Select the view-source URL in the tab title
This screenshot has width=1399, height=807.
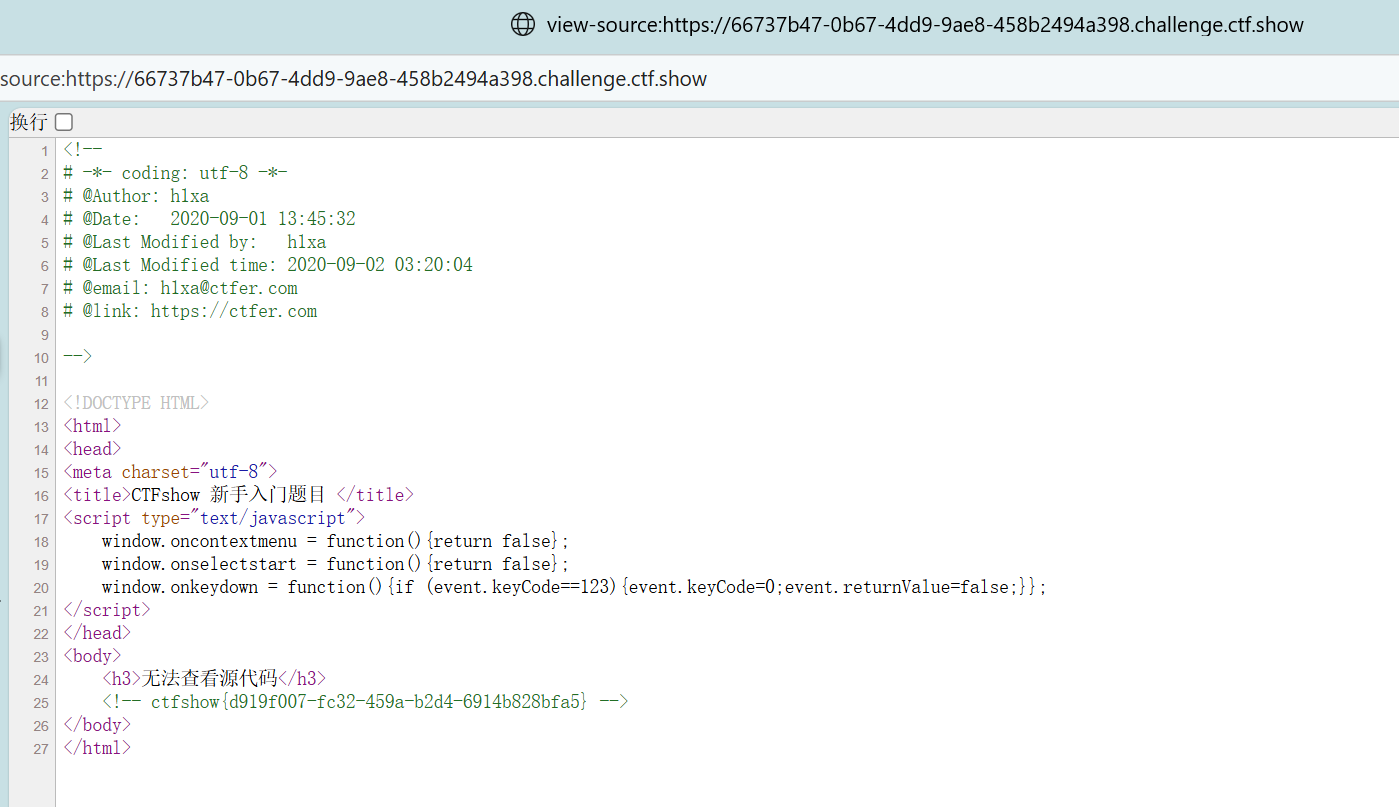(x=925, y=24)
